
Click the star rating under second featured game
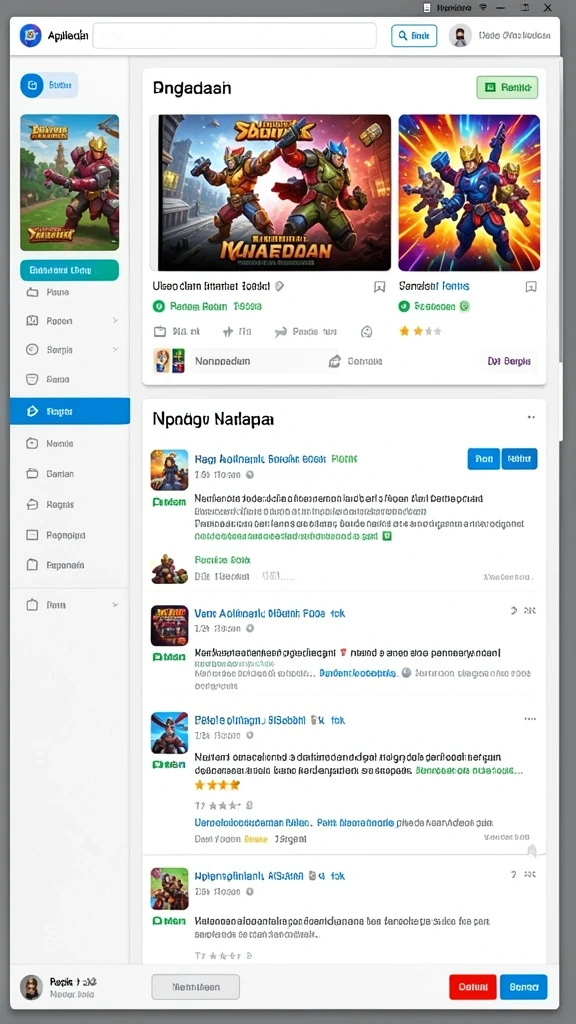(420, 332)
